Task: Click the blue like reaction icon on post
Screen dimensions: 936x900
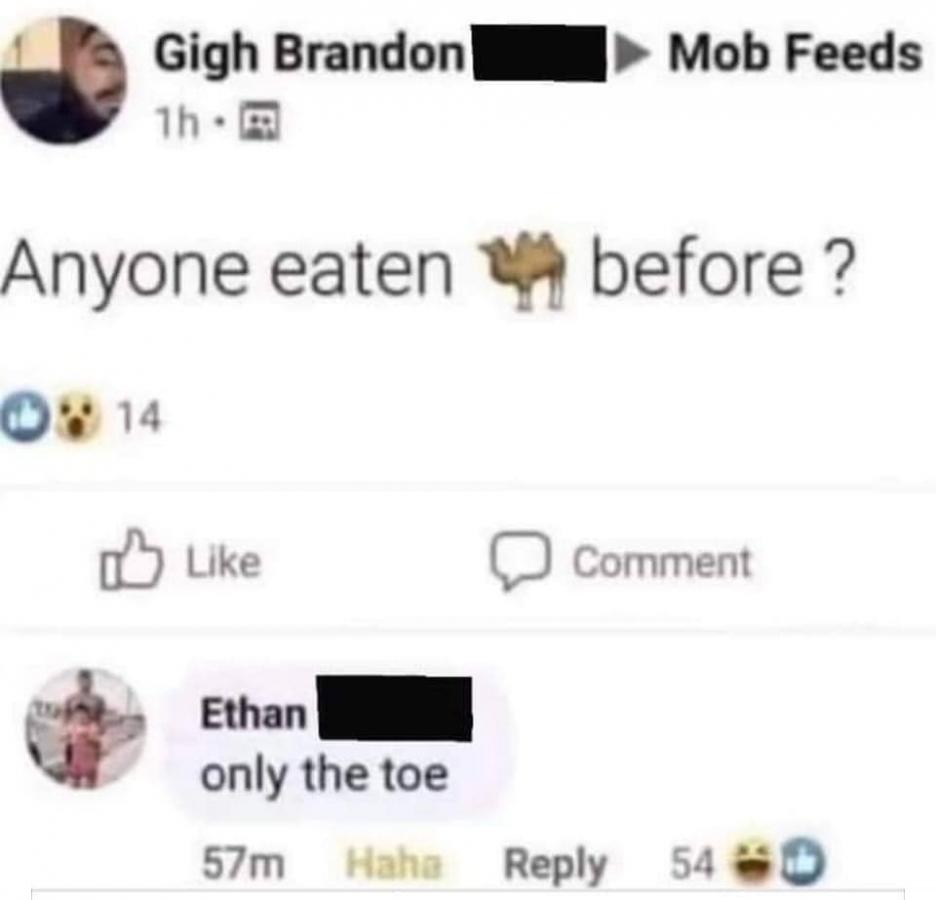Action: (x=25, y=418)
